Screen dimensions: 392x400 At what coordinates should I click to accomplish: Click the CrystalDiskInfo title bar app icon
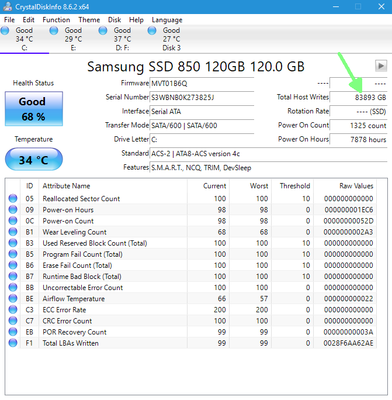[x=7, y=7]
